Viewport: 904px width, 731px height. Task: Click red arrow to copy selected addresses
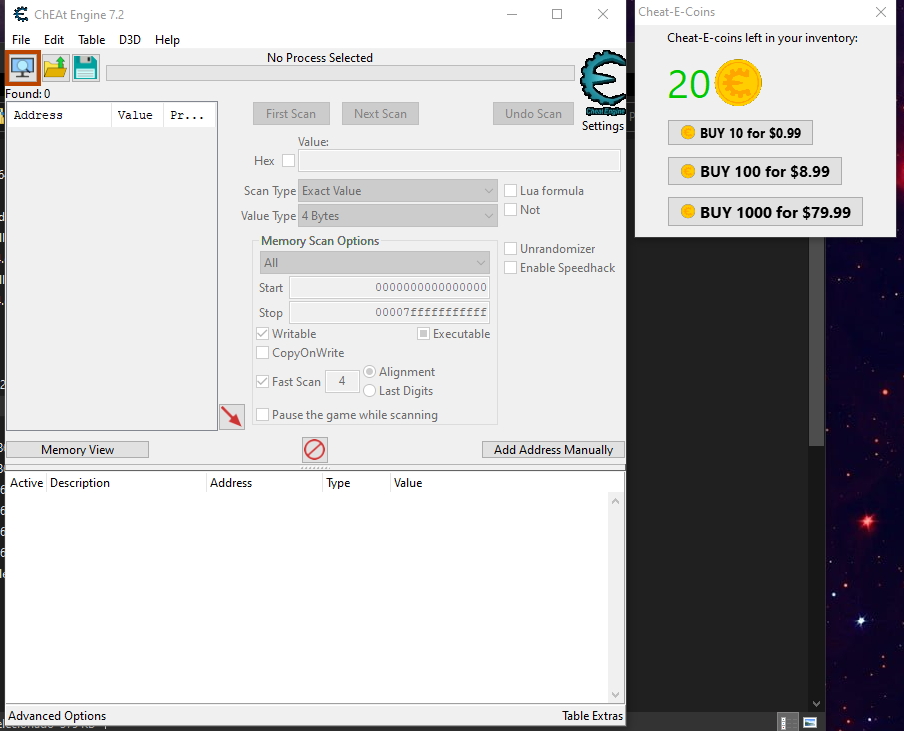tap(232, 416)
